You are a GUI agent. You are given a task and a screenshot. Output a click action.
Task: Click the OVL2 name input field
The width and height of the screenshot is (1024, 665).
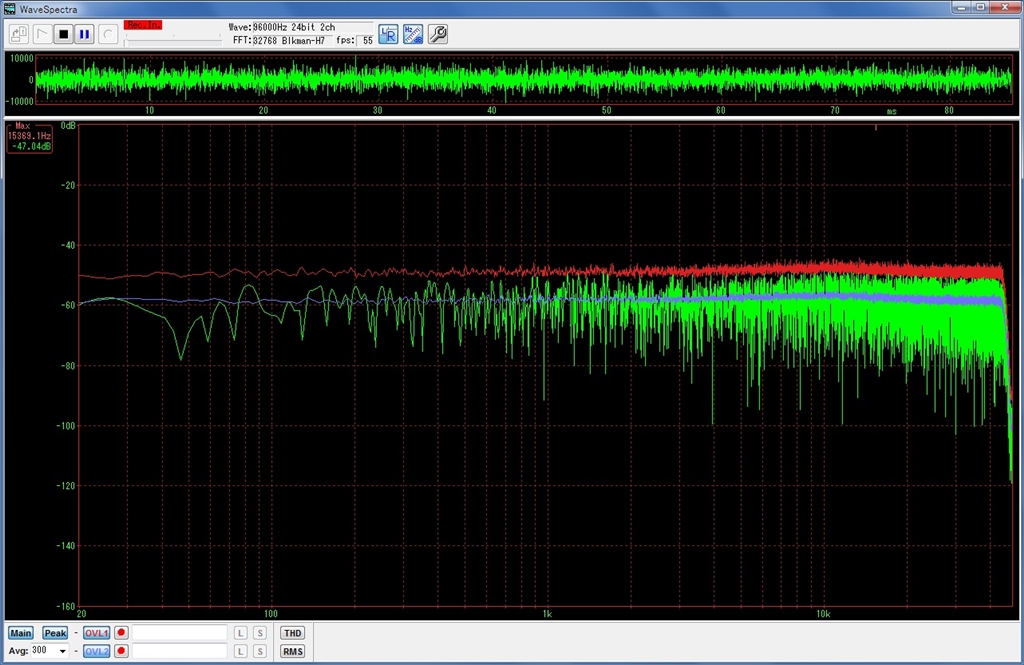click(180, 651)
